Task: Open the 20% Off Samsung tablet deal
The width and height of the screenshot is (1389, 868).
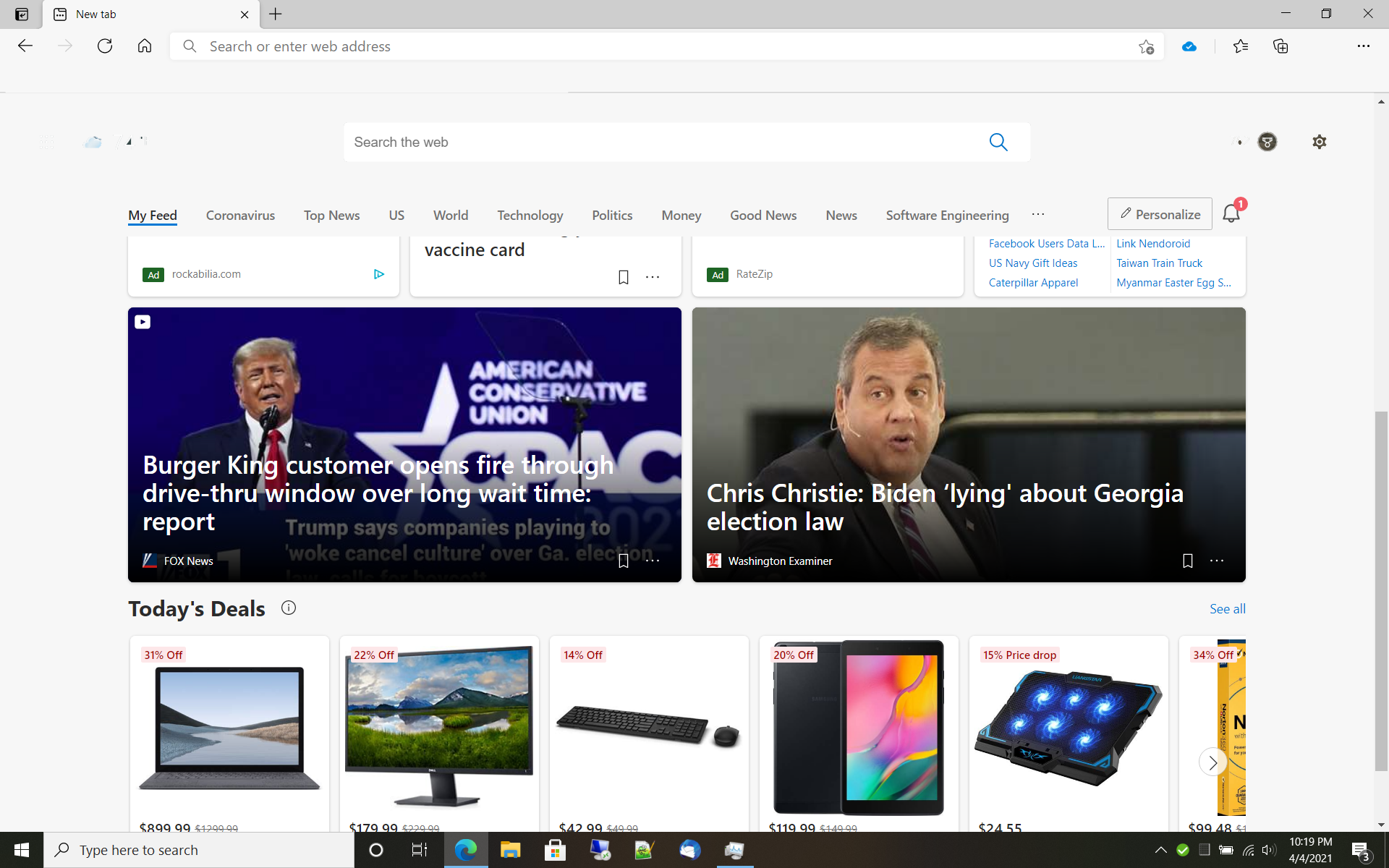Action: (859, 733)
